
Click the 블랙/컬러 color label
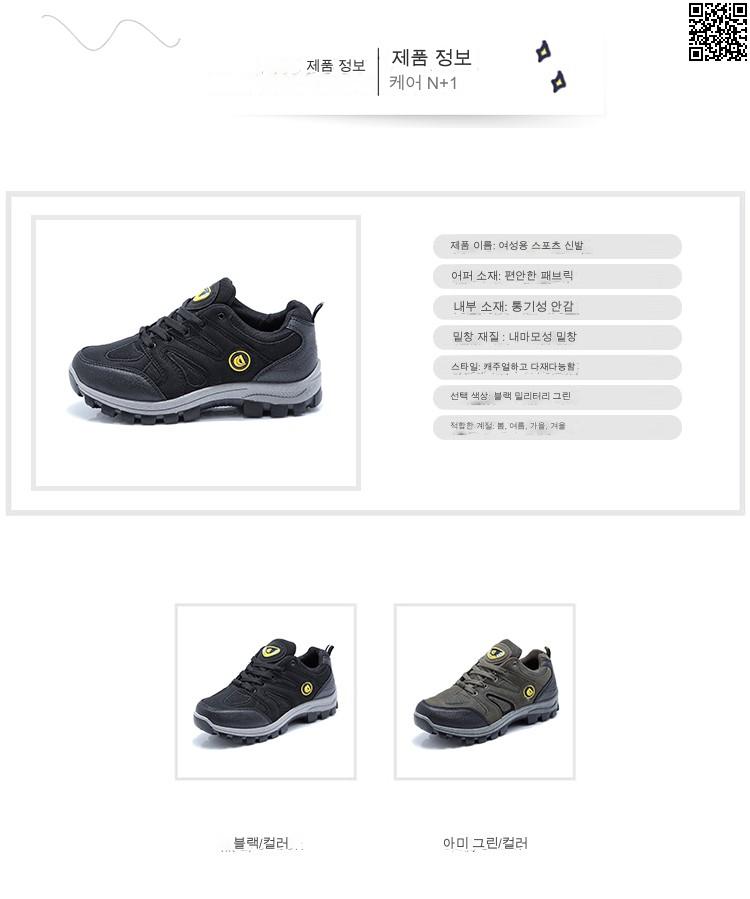[261, 843]
